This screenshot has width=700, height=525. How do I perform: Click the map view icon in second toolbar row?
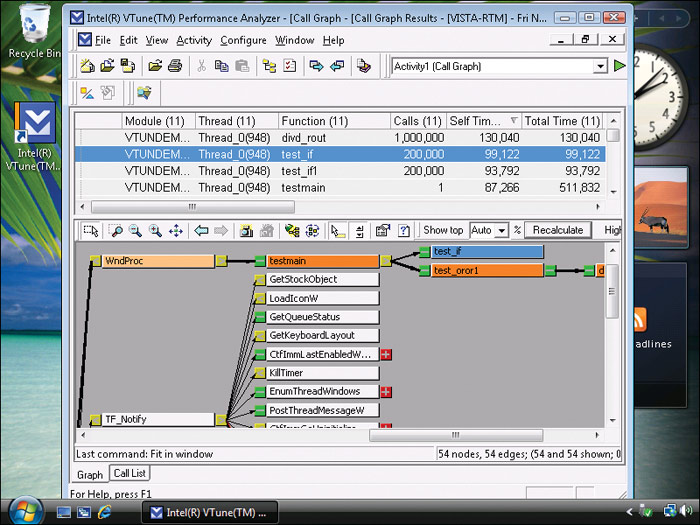click(x=144, y=93)
